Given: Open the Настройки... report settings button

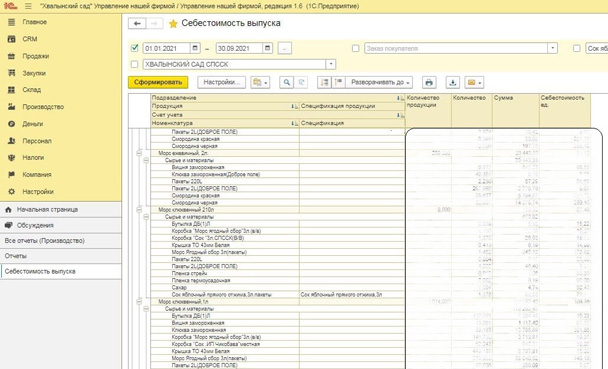Looking at the screenshot, I should click(x=221, y=82).
